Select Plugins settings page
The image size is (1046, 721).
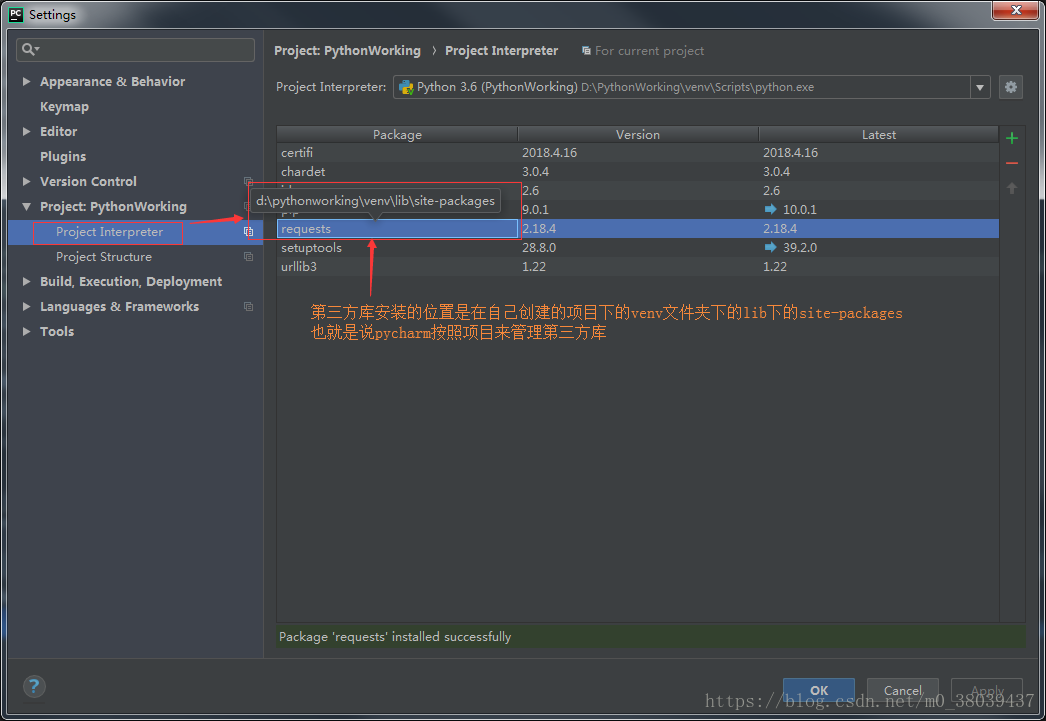(63, 157)
